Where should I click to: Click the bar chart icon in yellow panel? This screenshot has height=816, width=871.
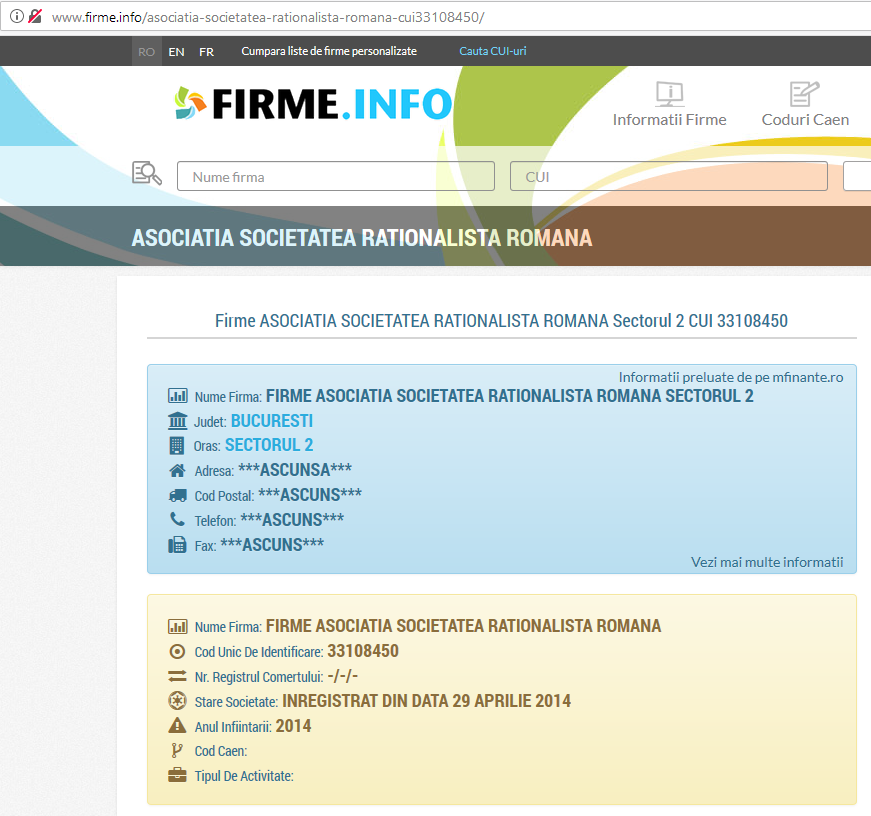point(177,627)
